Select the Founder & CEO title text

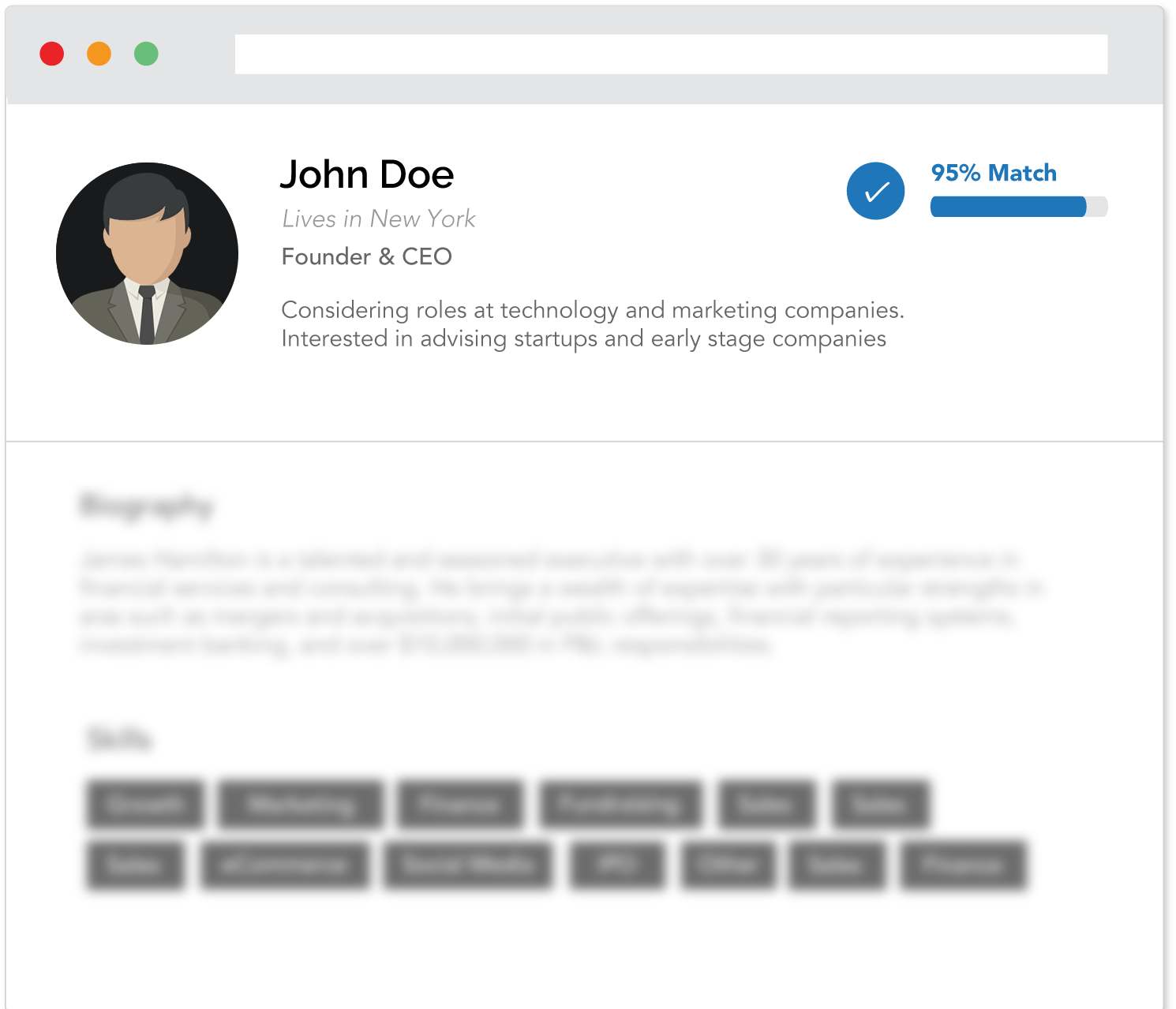coord(366,256)
